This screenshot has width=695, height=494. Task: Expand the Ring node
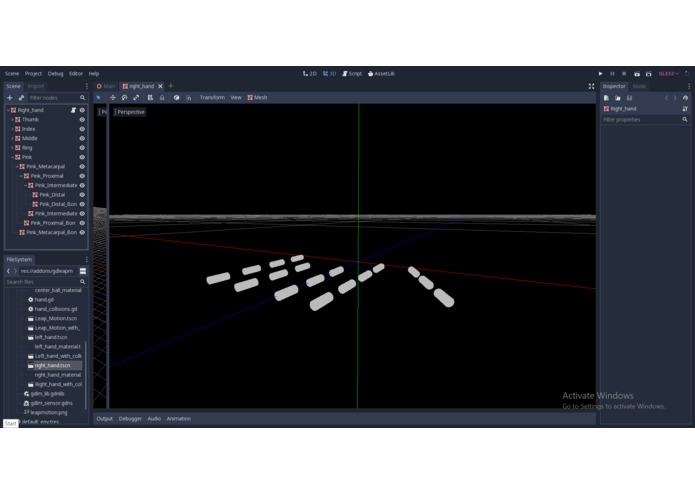12,148
